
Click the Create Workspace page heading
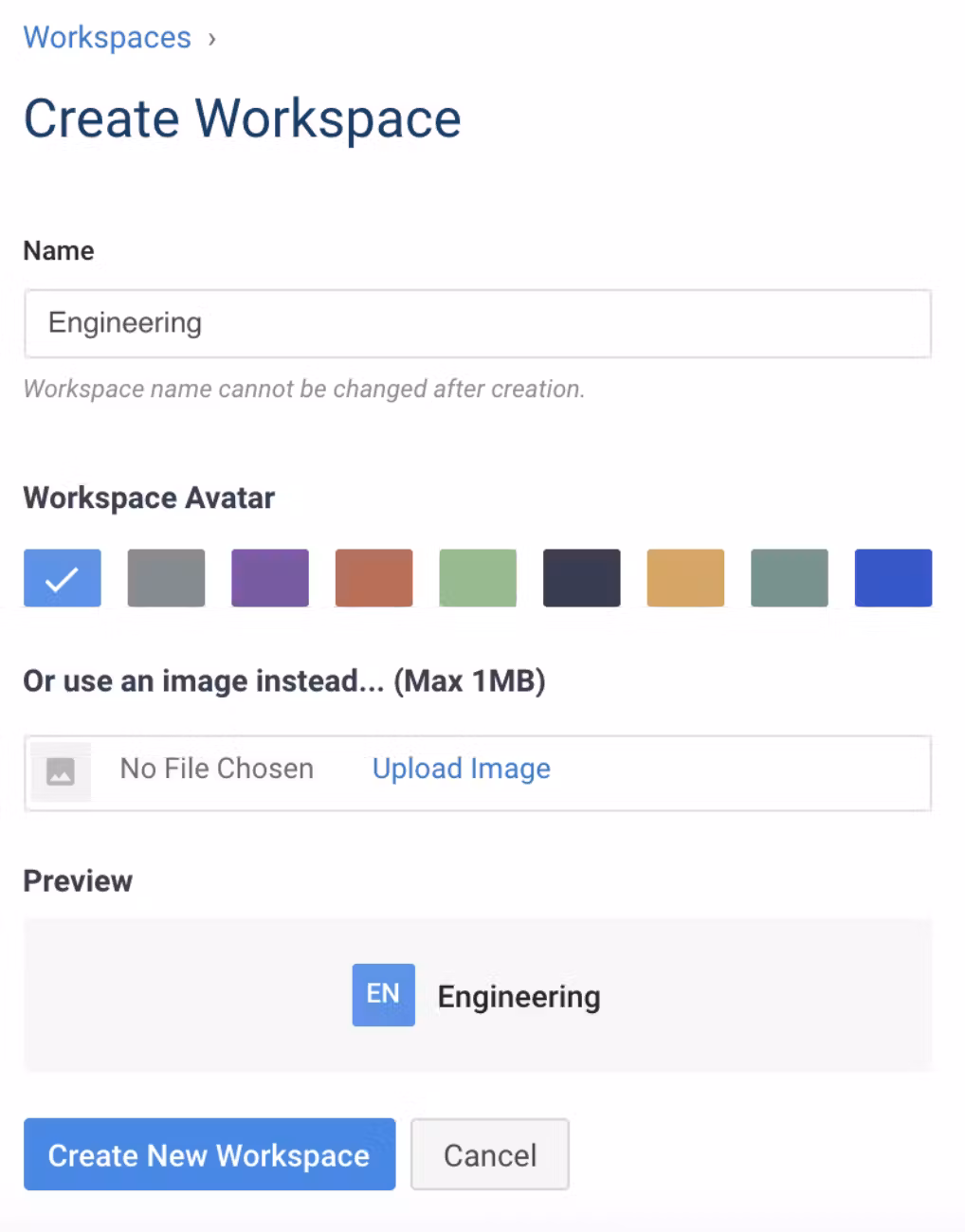pos(242,118)
